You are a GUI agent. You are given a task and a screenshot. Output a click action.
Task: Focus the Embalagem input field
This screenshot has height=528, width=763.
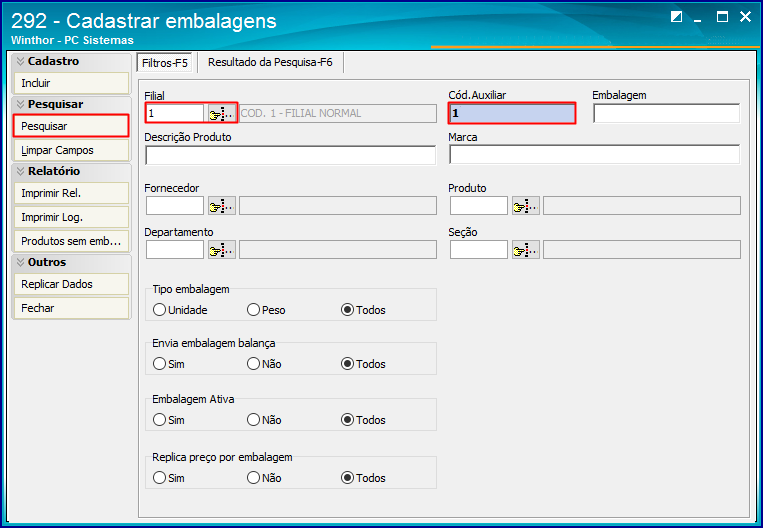click(667, 113)
